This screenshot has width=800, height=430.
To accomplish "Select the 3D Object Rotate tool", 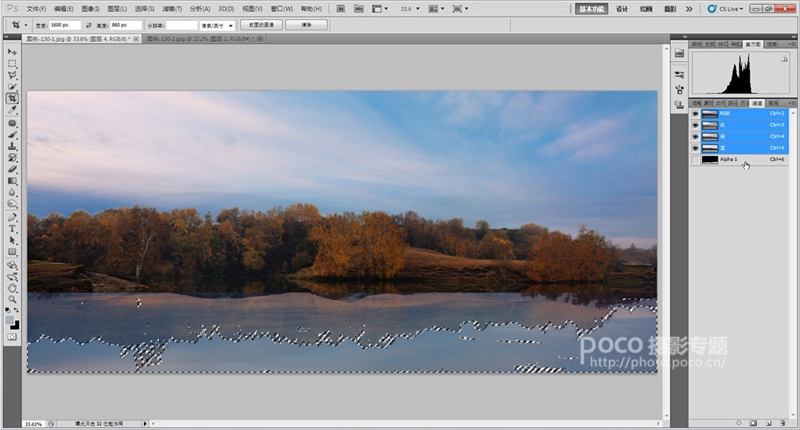I will pyautogui.click(x=12, y=265).
